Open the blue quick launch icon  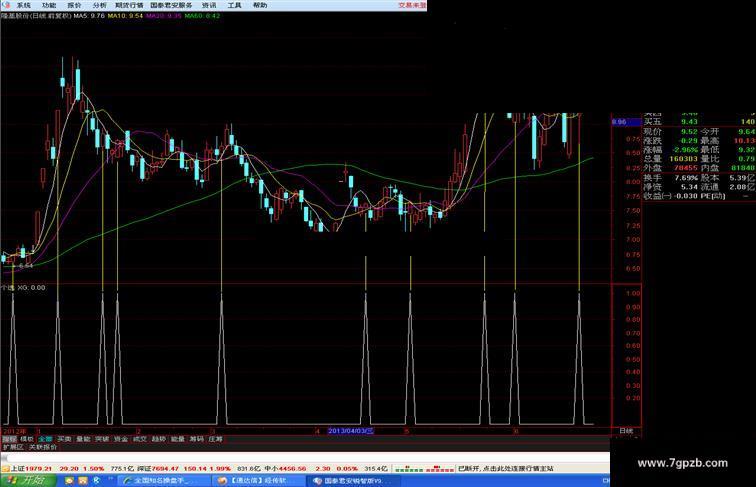97,481
